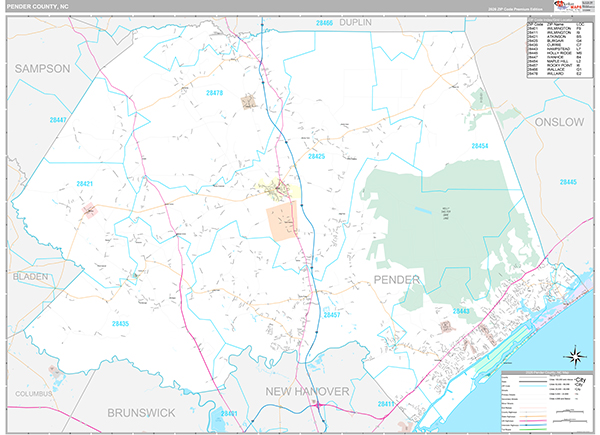Viewport: 600px width, 435px height.
Task: Select BURGAW row in ZIP index table
Action: (x=558, y=40)
